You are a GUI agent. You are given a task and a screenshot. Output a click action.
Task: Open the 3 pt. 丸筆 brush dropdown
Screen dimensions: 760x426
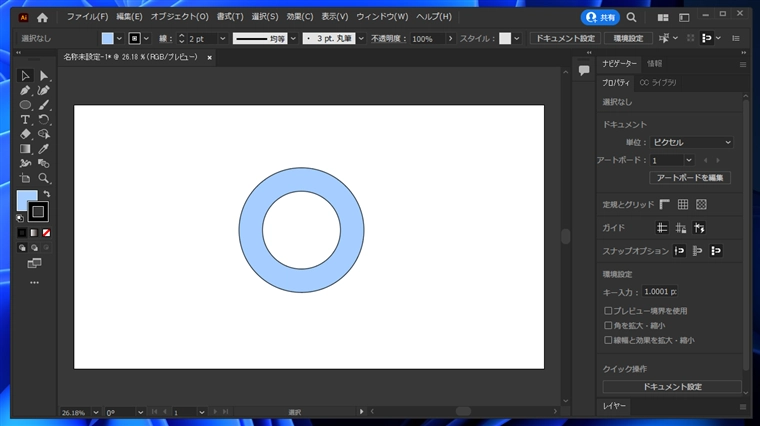coord(361,38)
